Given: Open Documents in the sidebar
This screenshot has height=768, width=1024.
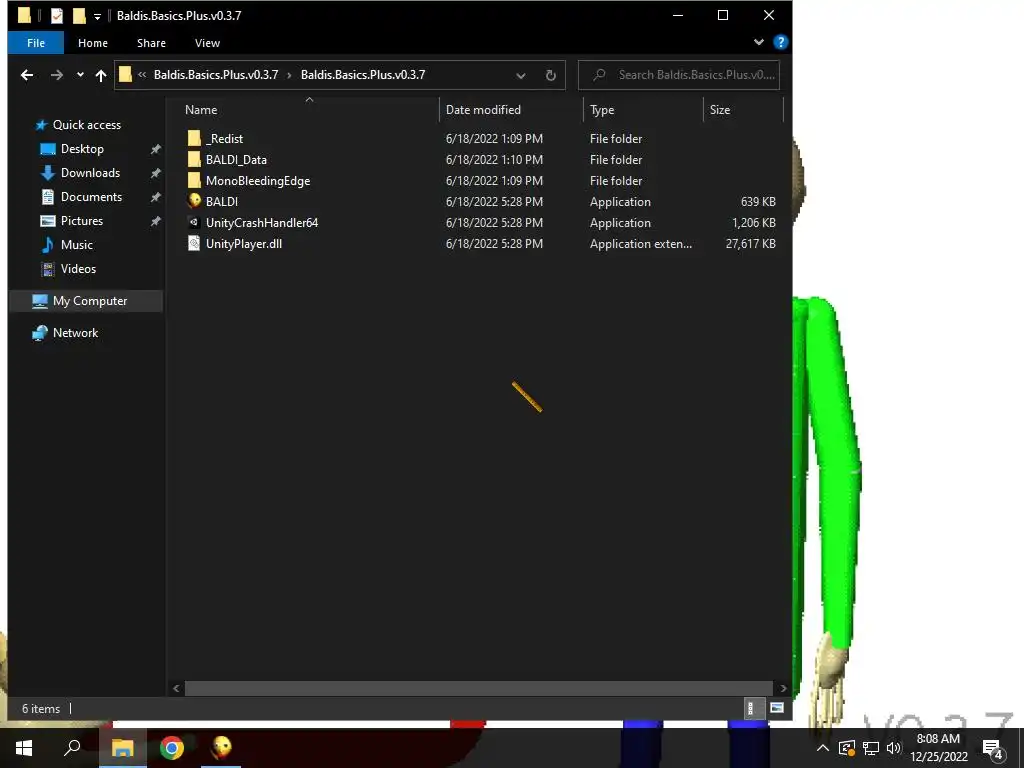Looking at the screenshot, I should (91, 197).
